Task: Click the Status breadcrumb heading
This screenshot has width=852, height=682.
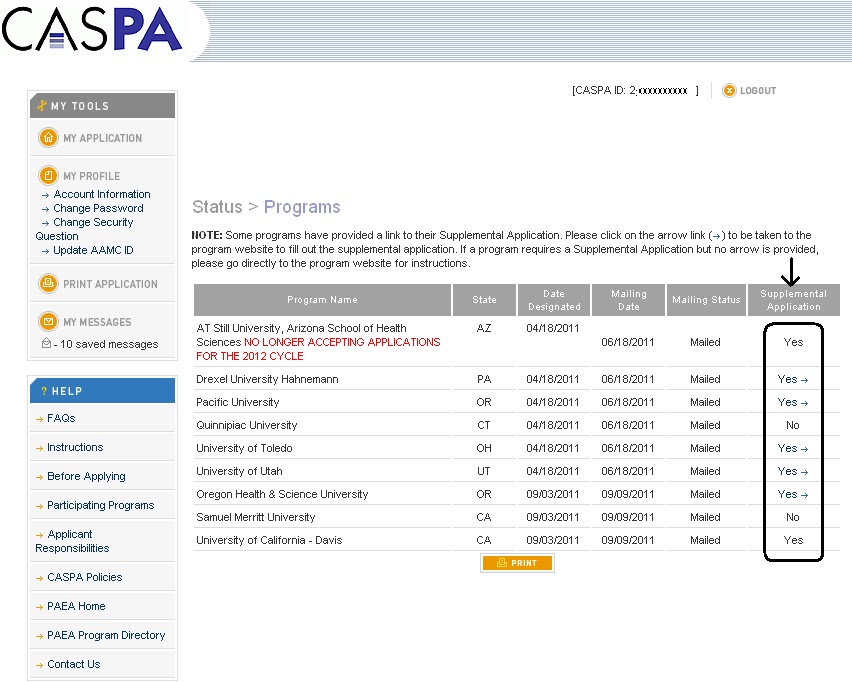Action: click(x=217, y=207)
